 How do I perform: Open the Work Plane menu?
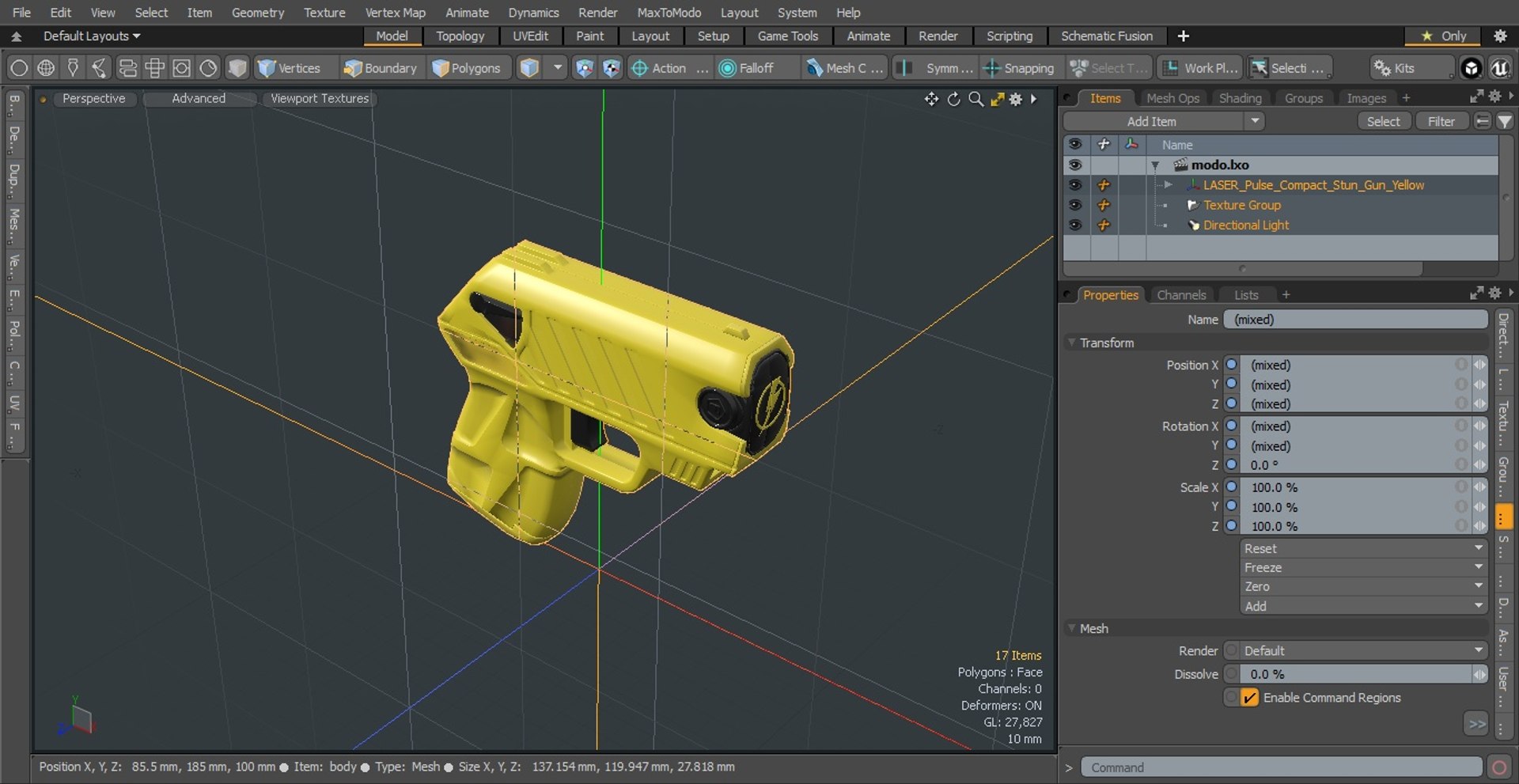point(1200,68)
